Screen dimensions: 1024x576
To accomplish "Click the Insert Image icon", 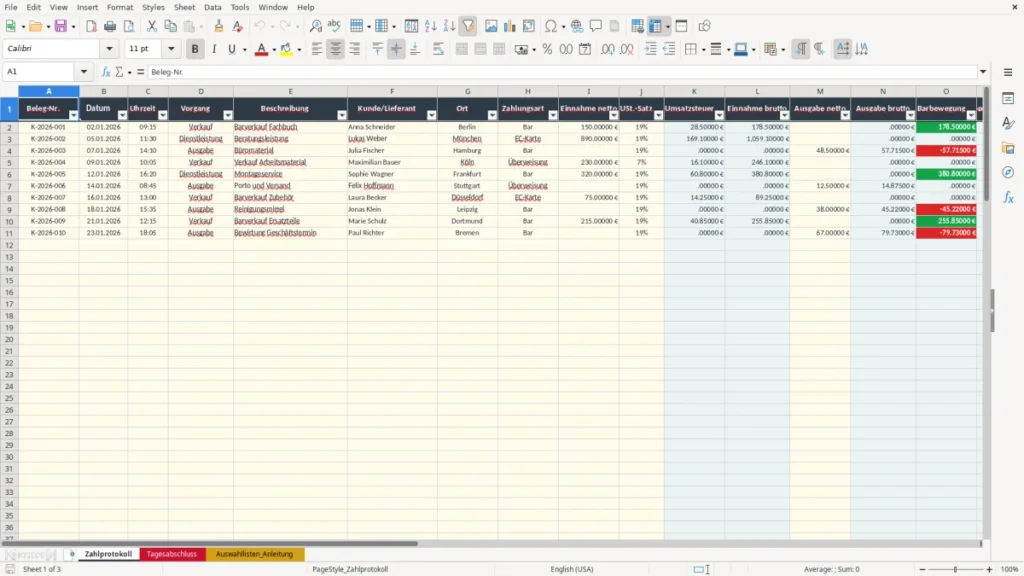I will coord(491,26).
